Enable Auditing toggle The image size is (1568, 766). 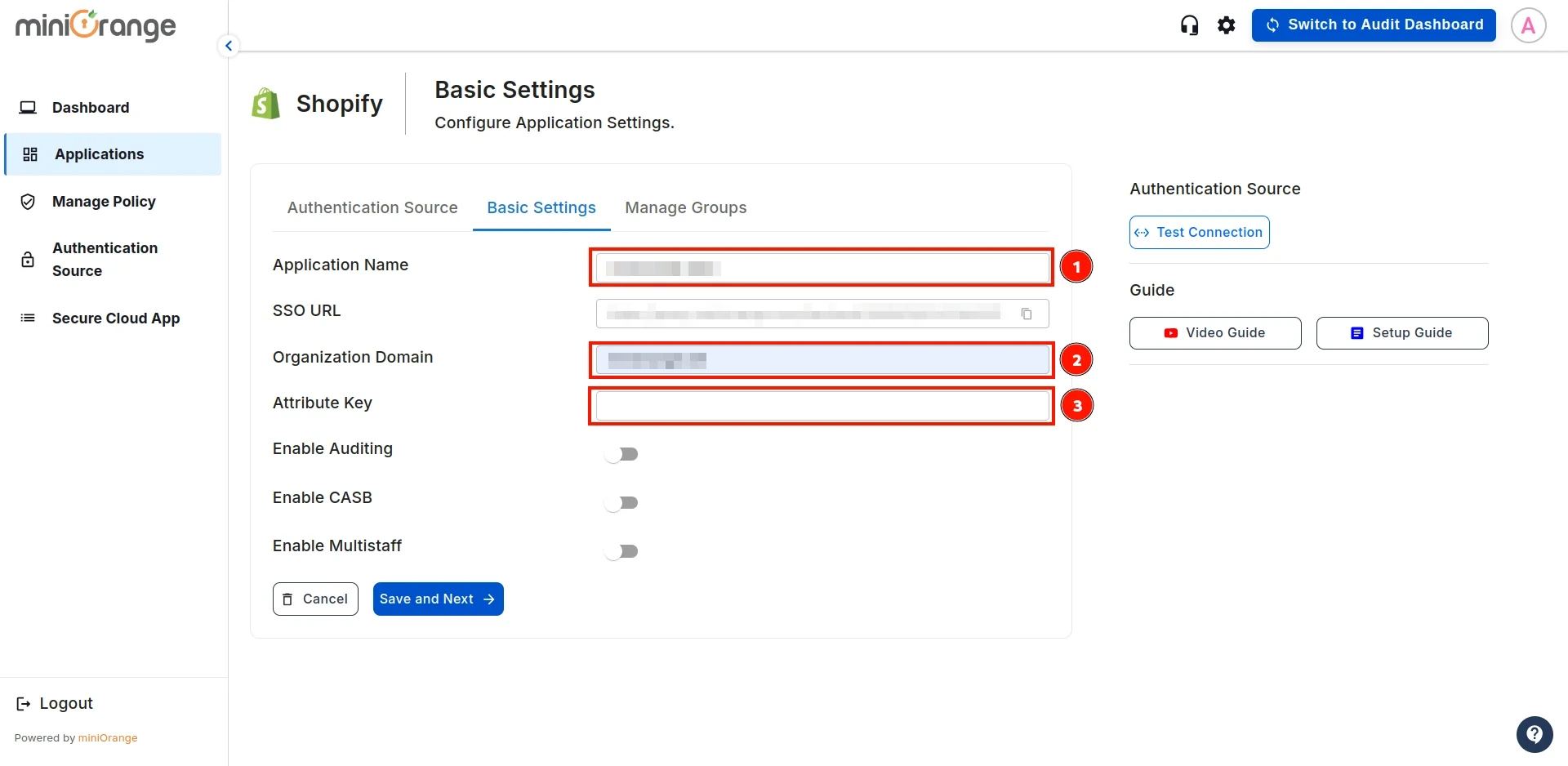pyautogui.click(x=622, y=453)
